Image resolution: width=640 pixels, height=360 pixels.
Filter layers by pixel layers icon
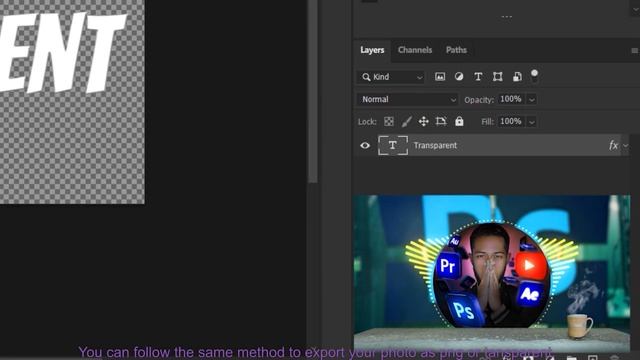click(x=440, y=77)
